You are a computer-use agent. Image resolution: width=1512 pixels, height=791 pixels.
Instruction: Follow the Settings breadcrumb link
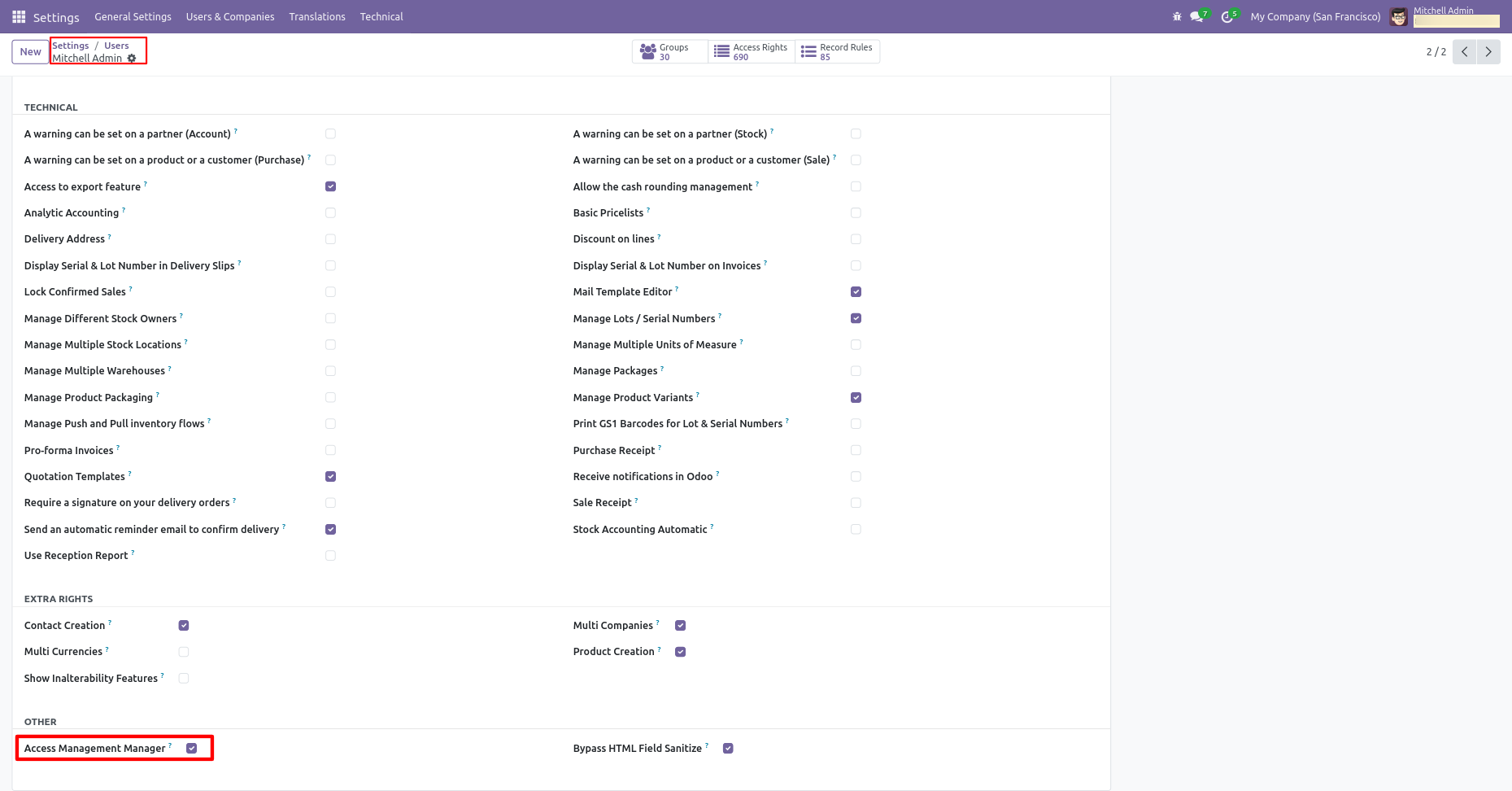(71, 46)
